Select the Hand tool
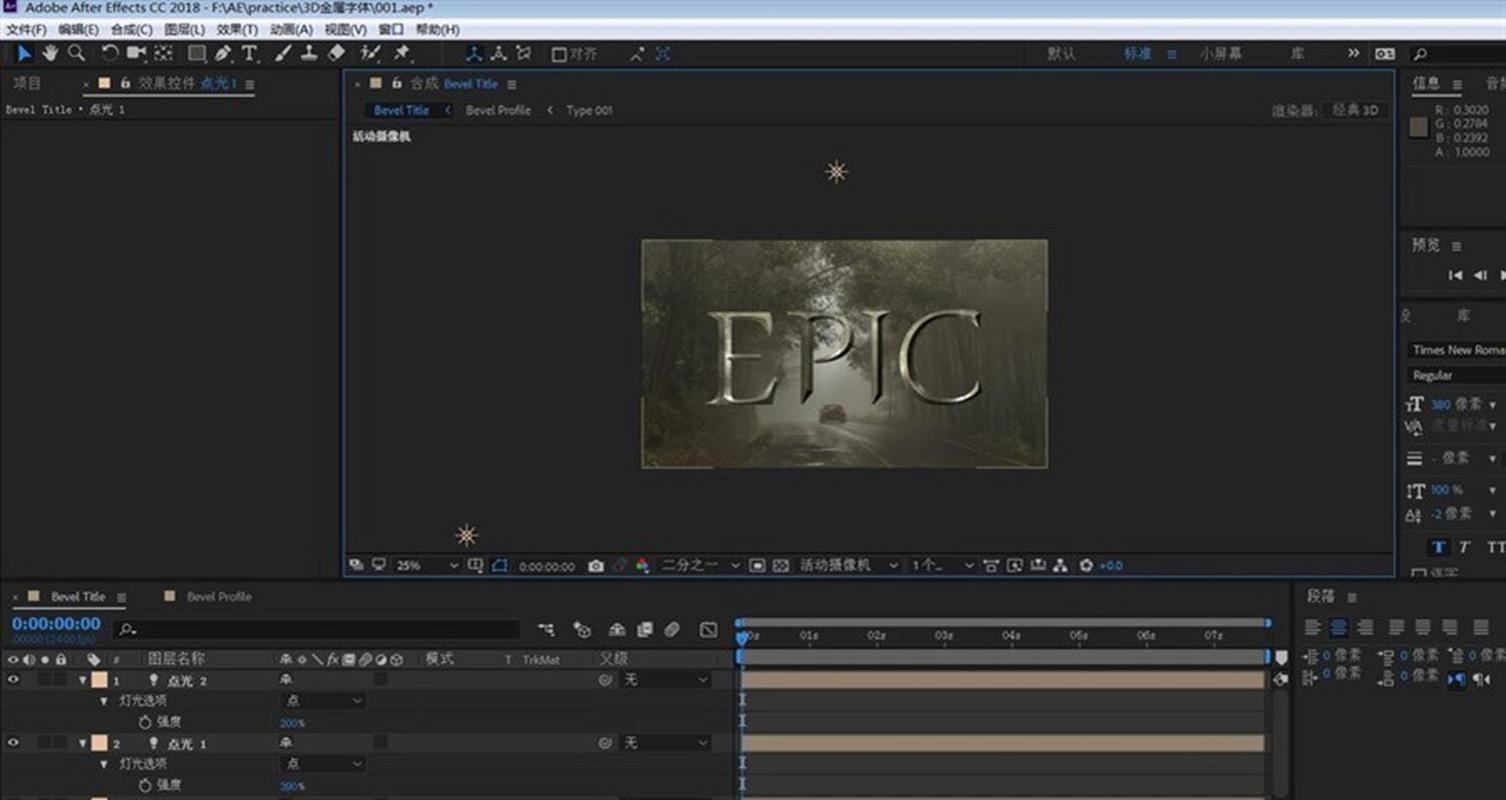This screenshot has width=1506, height=800. 50,53
